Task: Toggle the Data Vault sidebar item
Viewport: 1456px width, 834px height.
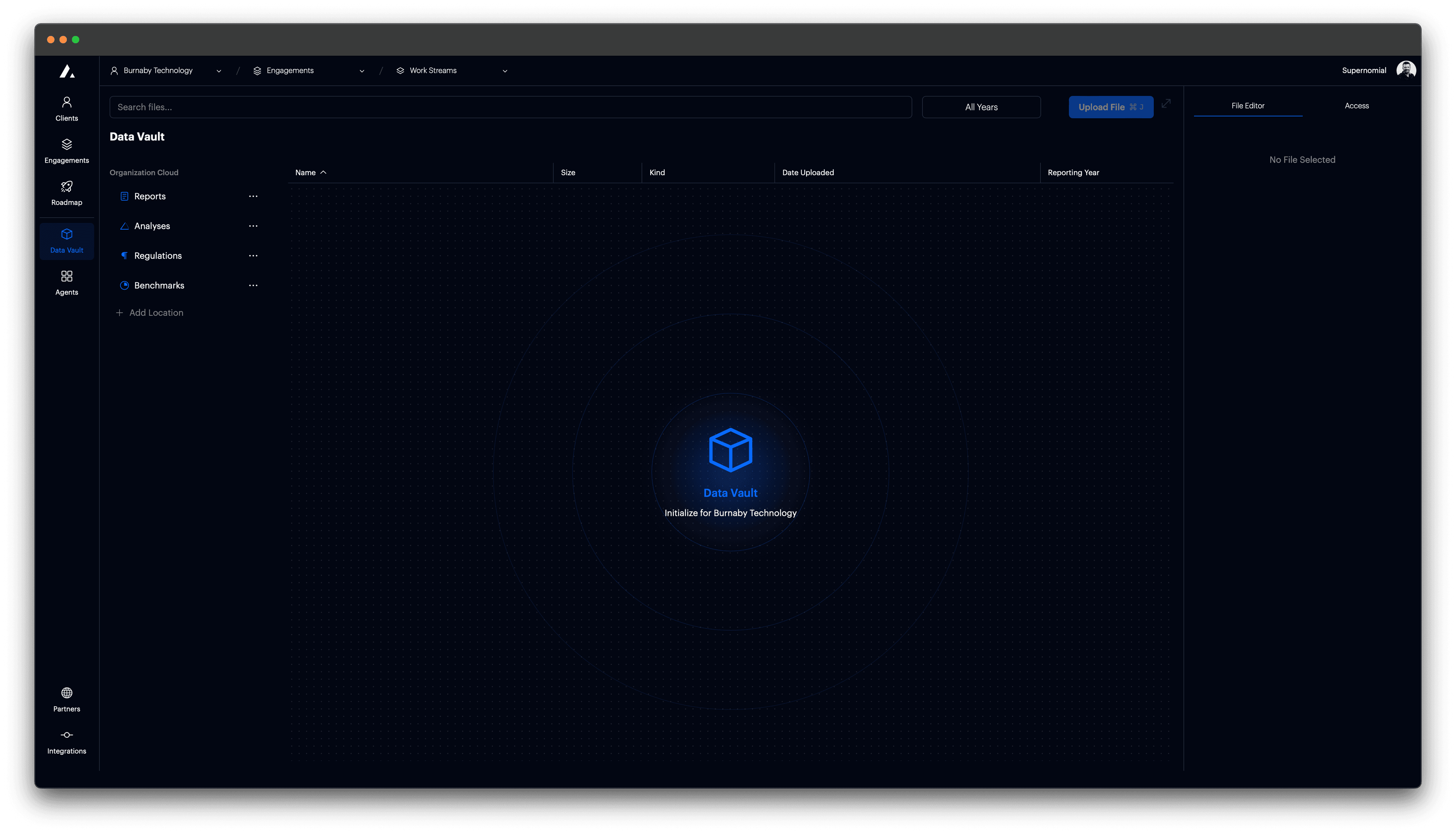Action: pyautogui.click(x=66, y=241)
